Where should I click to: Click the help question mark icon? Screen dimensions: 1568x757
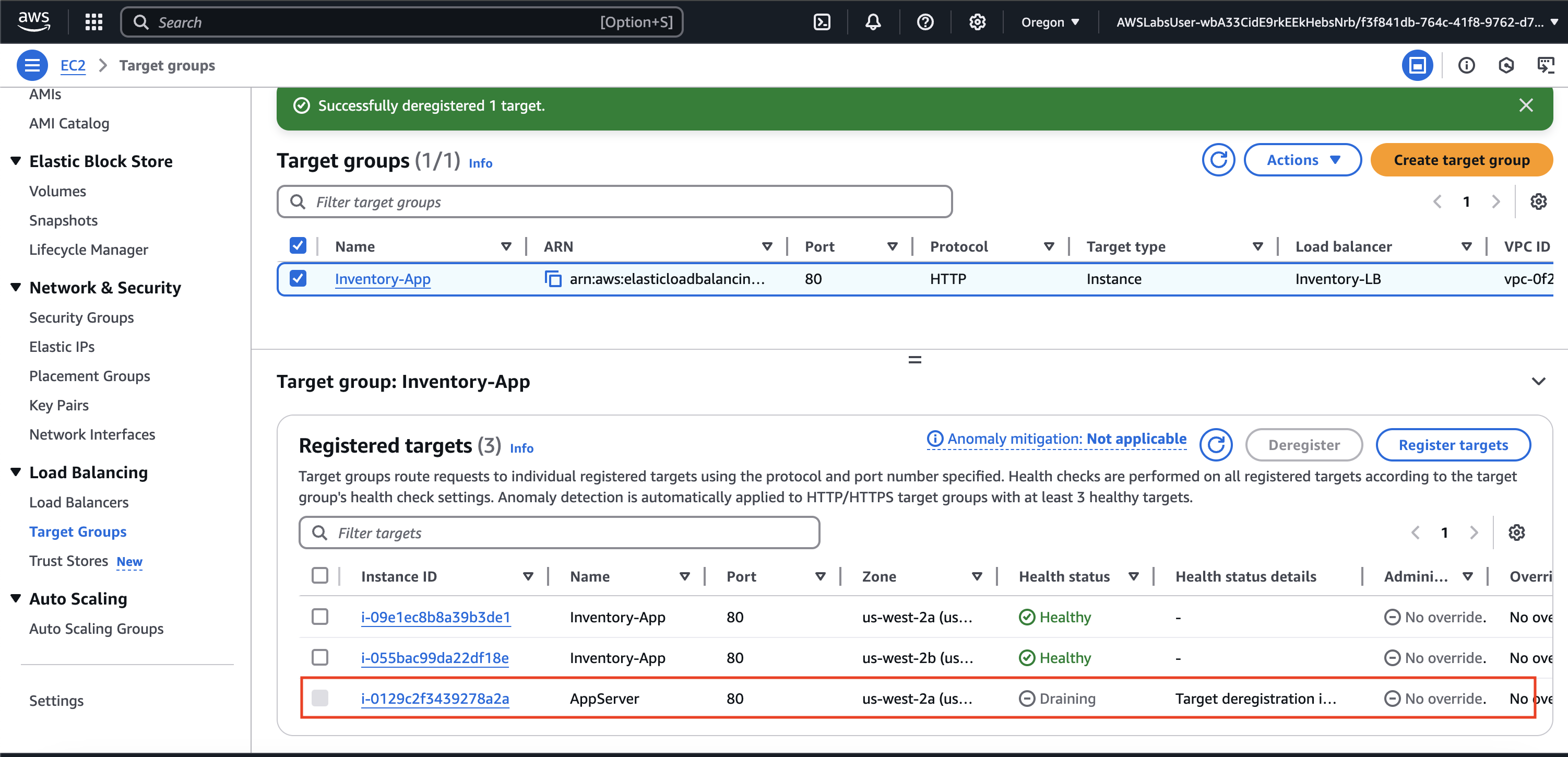(x=924, y=22)
